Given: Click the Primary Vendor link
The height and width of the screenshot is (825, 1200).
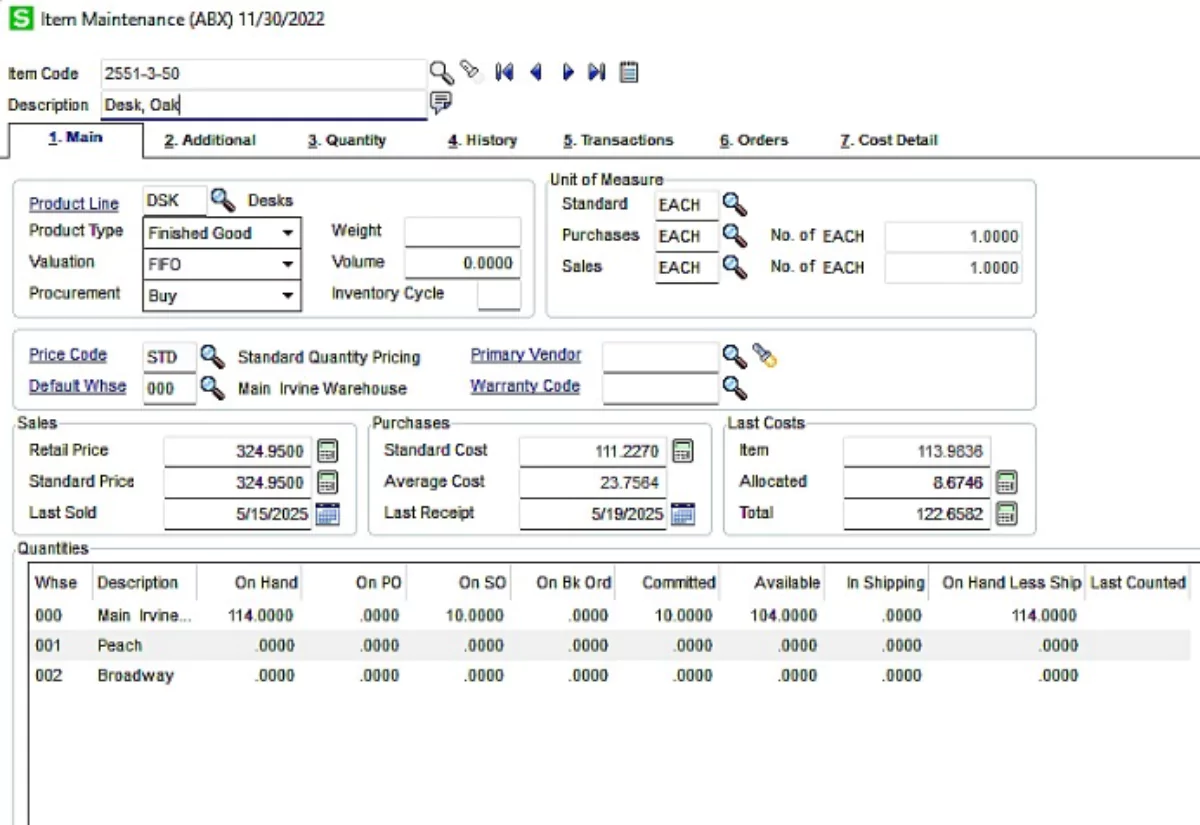Looking at the screenshot, I should (526, 355).
